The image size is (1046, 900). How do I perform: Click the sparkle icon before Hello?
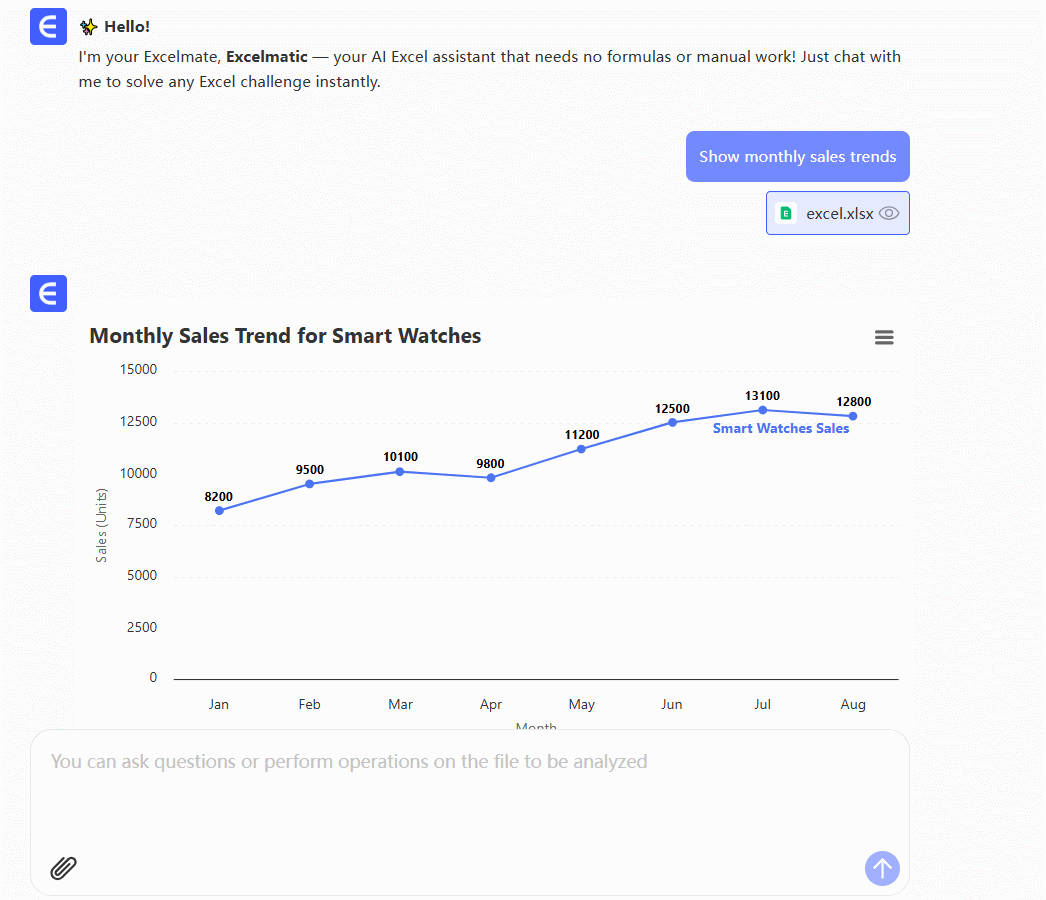click(88, 27)
